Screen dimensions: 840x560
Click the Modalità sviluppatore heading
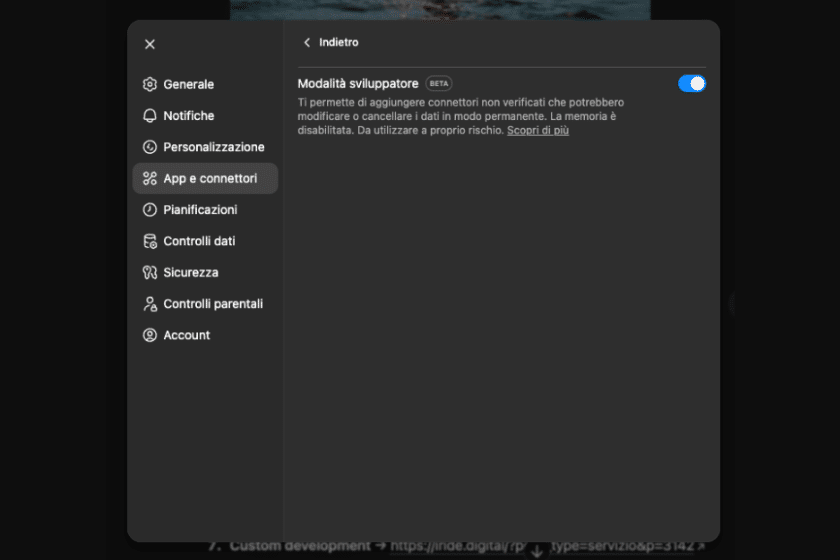click(358, 84)
